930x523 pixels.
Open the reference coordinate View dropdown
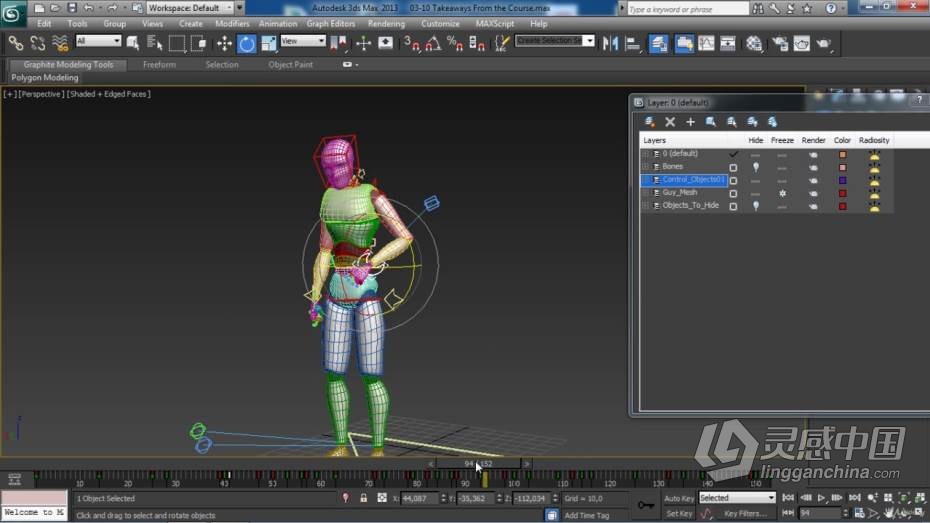click(x=303, y=40)
